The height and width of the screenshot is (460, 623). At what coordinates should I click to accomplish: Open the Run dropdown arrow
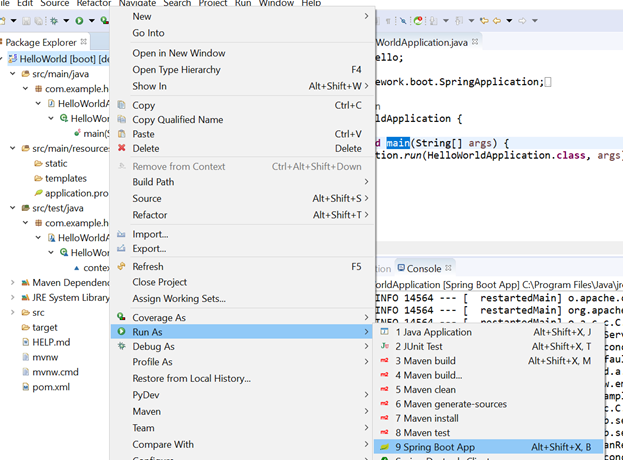point(92,21)
